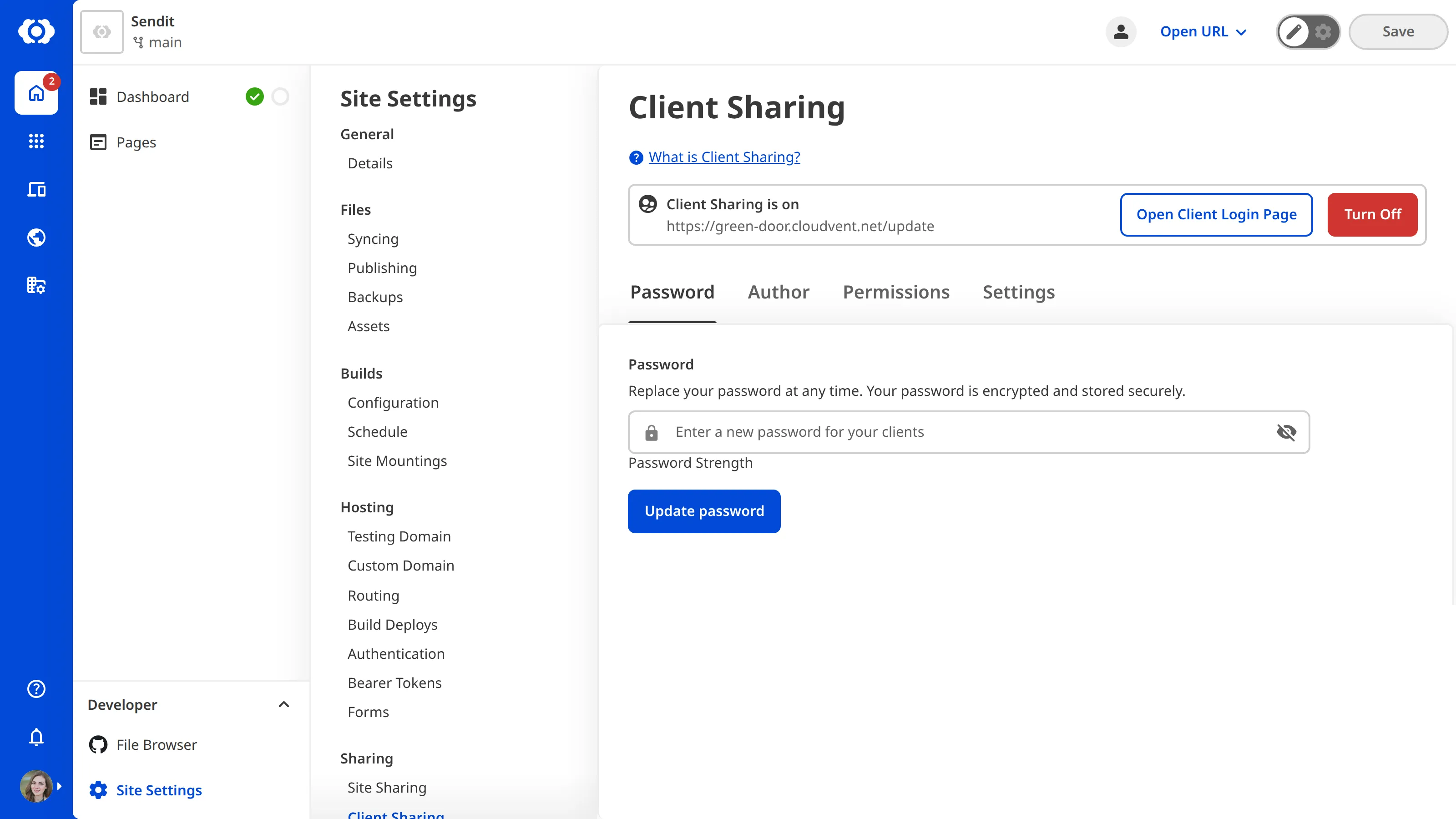Open Publishing settings

pyautogui.click(x=382, y=268)
